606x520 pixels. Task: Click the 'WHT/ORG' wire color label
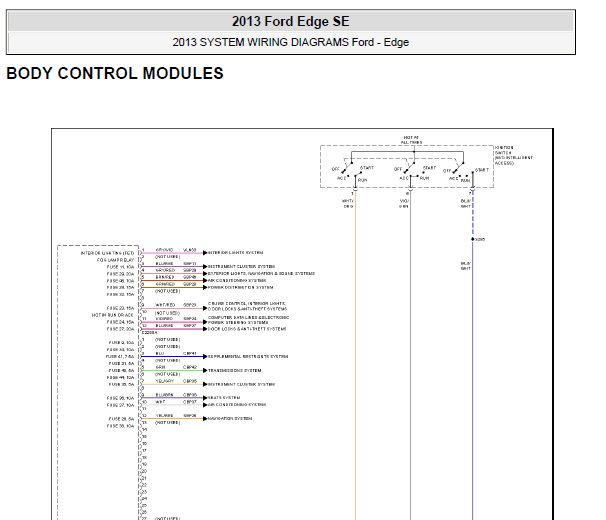(x=348, y=204)
